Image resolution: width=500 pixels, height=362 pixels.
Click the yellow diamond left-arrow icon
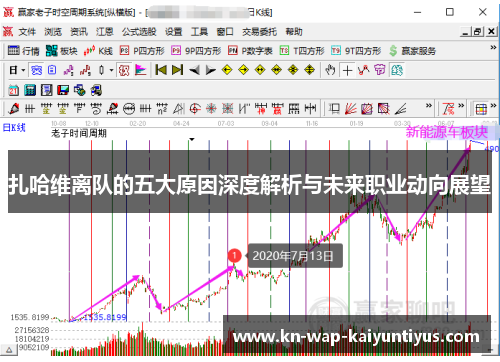click(x=227, y=70)
